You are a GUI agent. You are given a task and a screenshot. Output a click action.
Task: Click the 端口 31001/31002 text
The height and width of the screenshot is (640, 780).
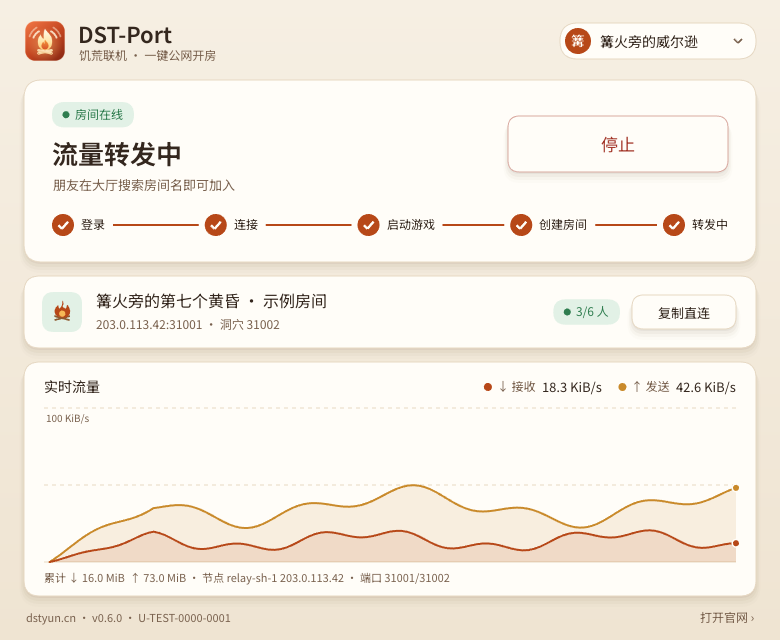(405, 578)
